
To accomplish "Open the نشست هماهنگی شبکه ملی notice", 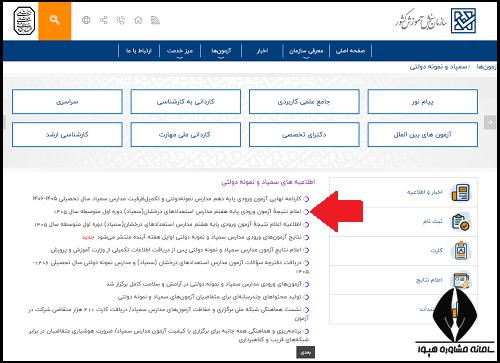I will (168, 314).
